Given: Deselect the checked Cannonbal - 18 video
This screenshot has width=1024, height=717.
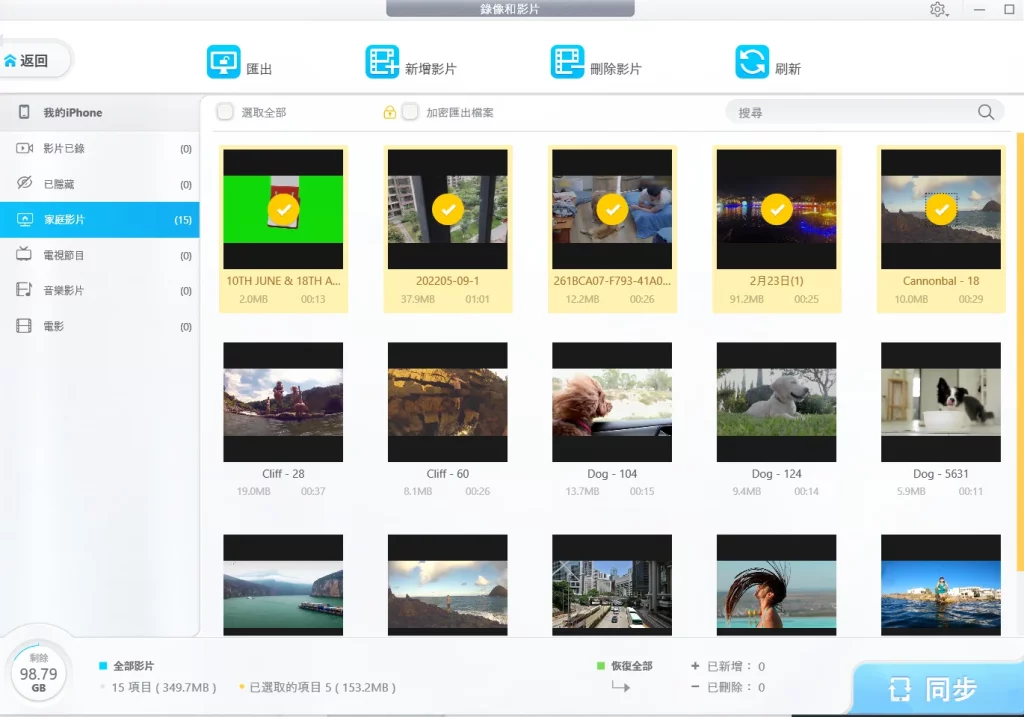Looking at the screenshot, I should (x=940, y=210).
